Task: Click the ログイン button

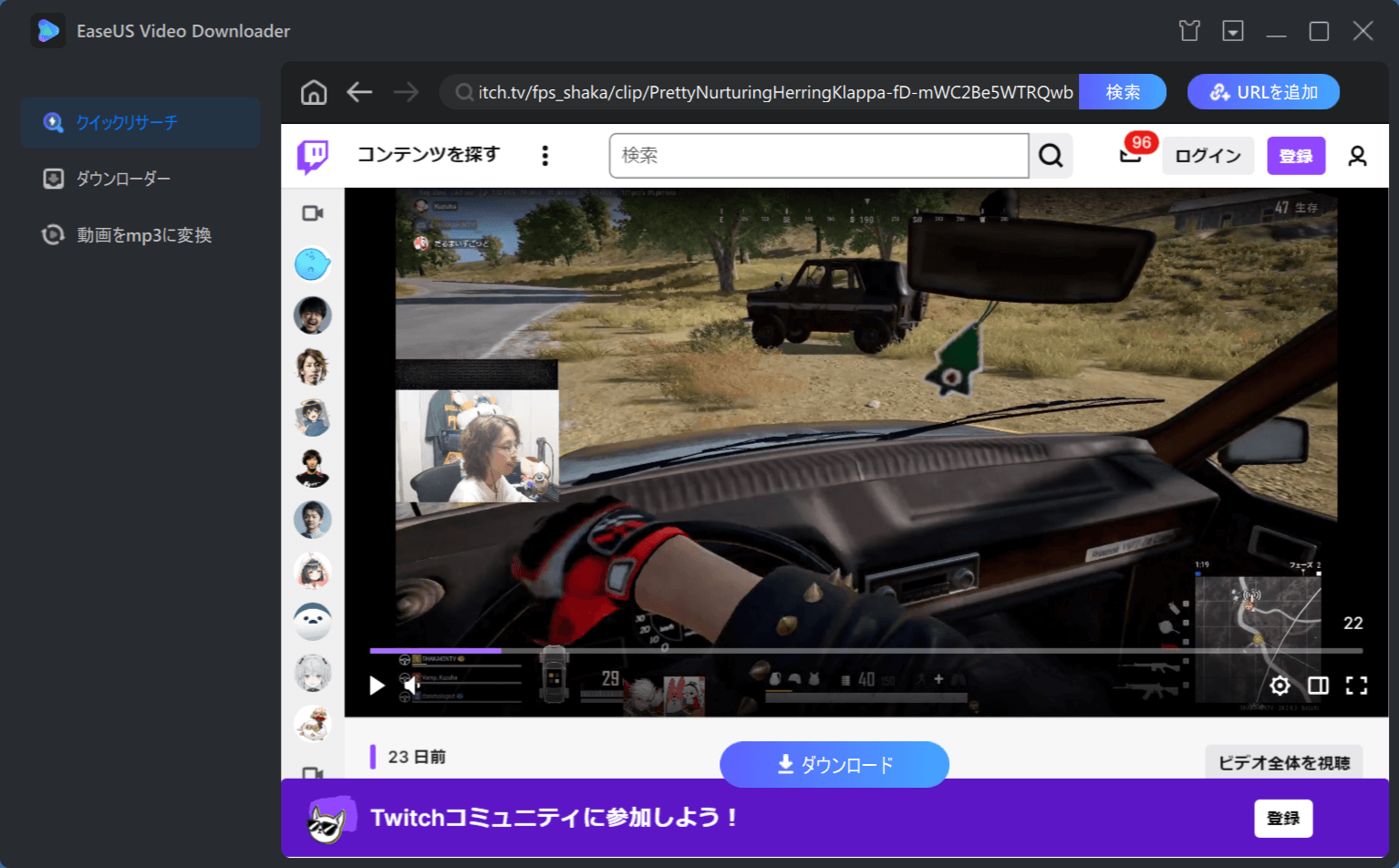Action: click(1207, 156)
